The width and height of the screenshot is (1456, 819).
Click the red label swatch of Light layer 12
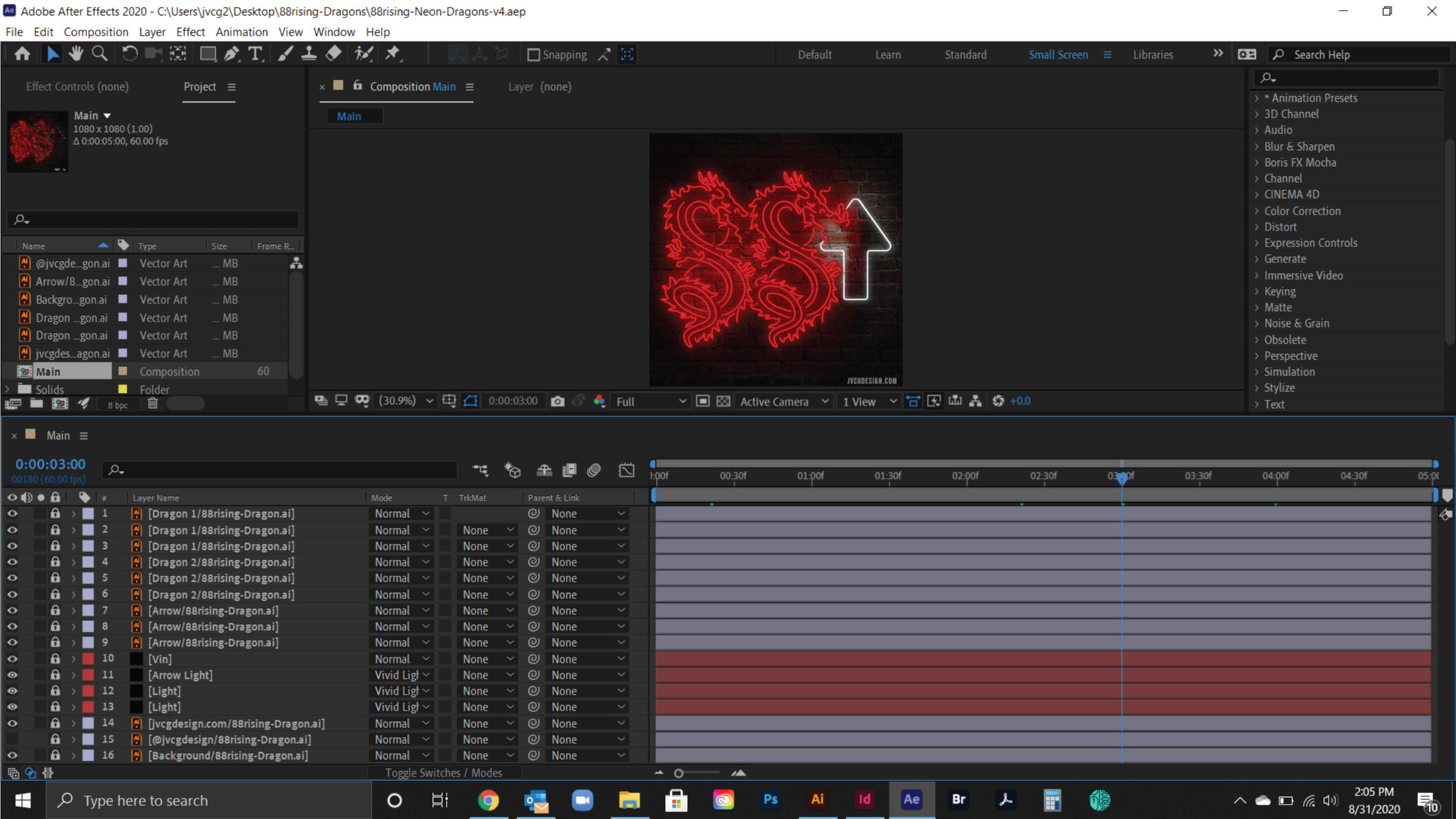point(88,691)
